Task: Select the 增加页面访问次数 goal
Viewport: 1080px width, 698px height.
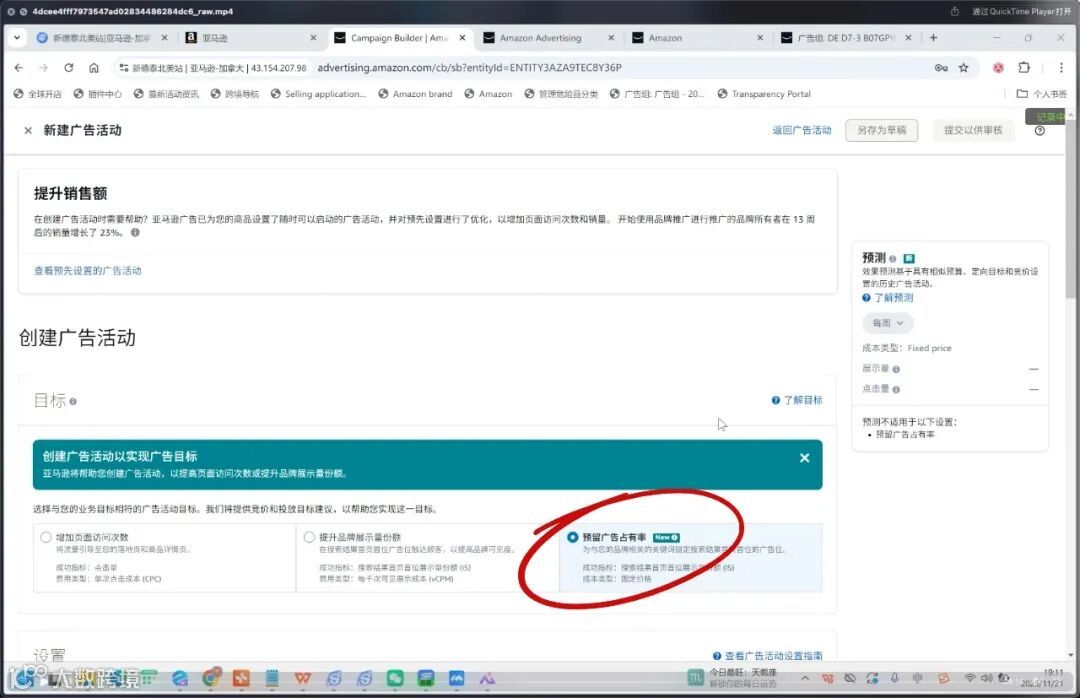Action: click(x=45, y=537)
